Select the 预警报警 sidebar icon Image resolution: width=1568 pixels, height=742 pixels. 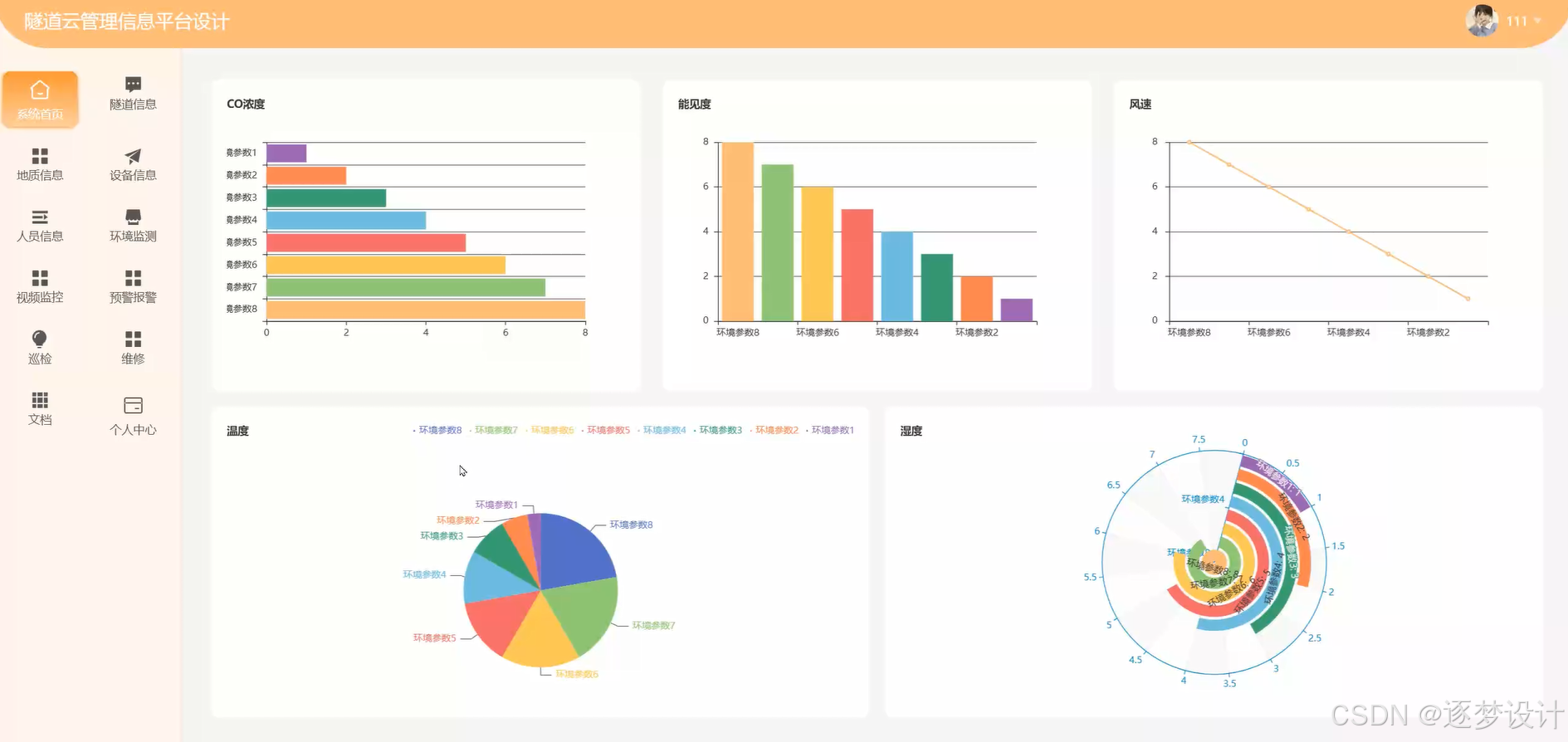point(133,278)
